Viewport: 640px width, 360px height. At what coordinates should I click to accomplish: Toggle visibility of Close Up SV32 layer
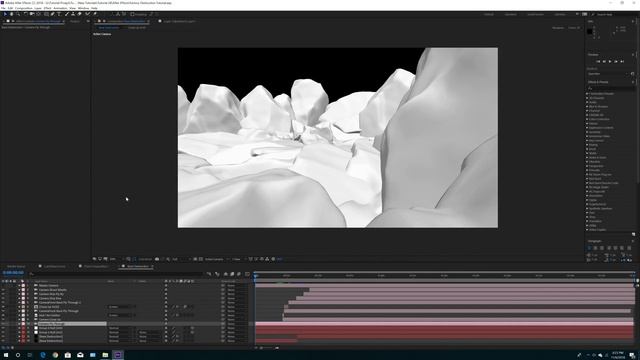pyautogui.click(x=3, y=307)
